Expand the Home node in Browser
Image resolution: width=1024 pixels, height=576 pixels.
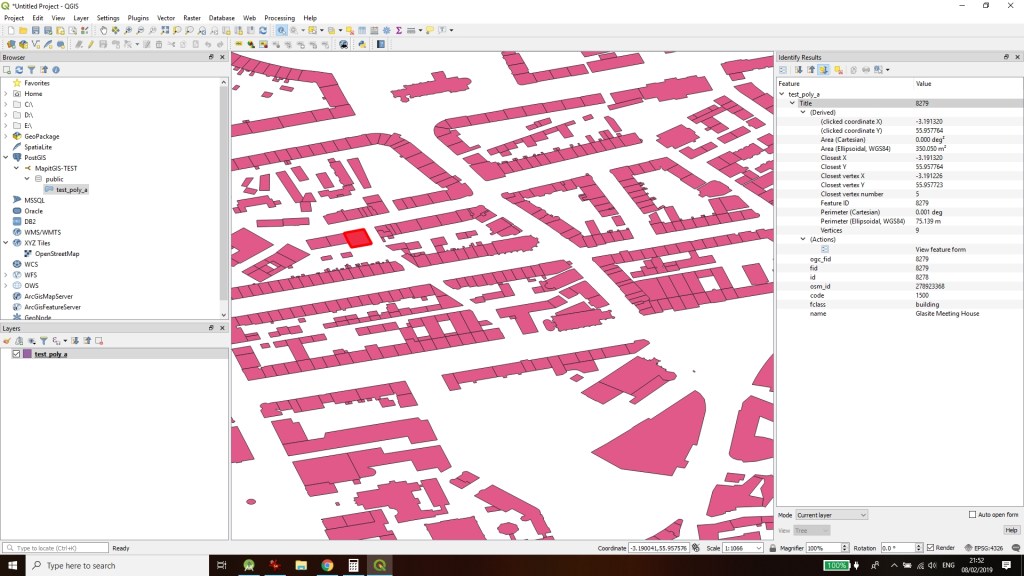pyautogui.click(x=6, y=94)
